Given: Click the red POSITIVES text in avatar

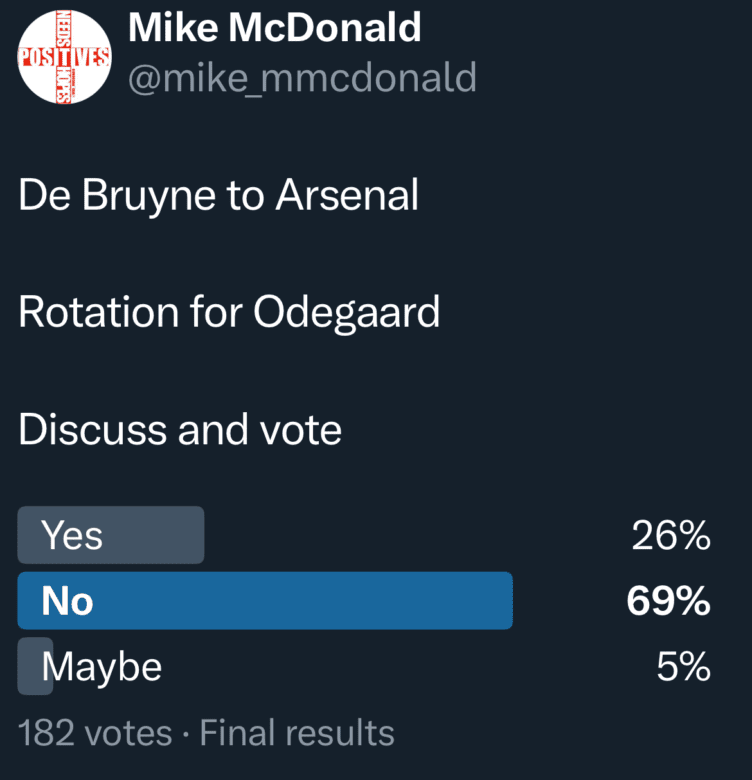Looking at the screenshot, I should [64, 57].
